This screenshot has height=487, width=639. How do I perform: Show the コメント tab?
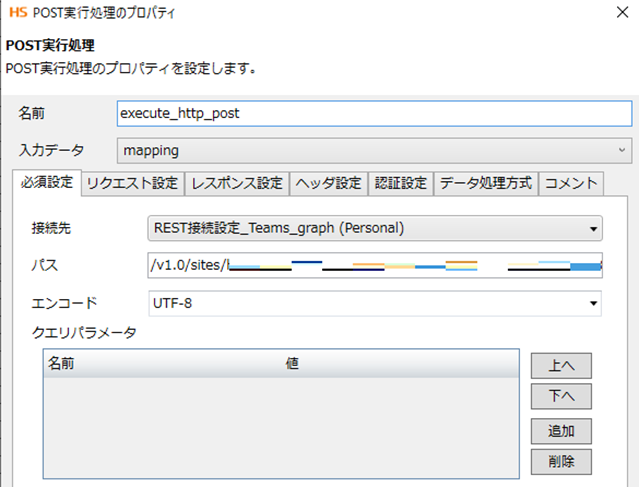click(570, 183)
